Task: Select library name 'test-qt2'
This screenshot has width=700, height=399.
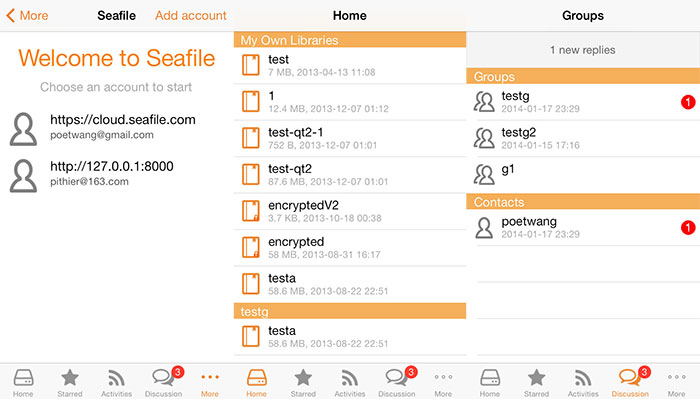Action: click(x=290, y=169)
